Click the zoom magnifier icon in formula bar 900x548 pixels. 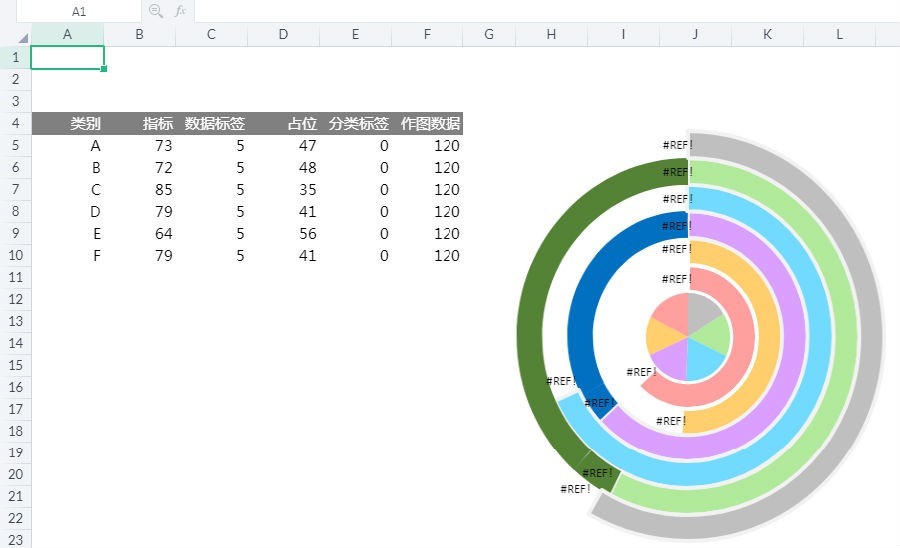(156, 11)
